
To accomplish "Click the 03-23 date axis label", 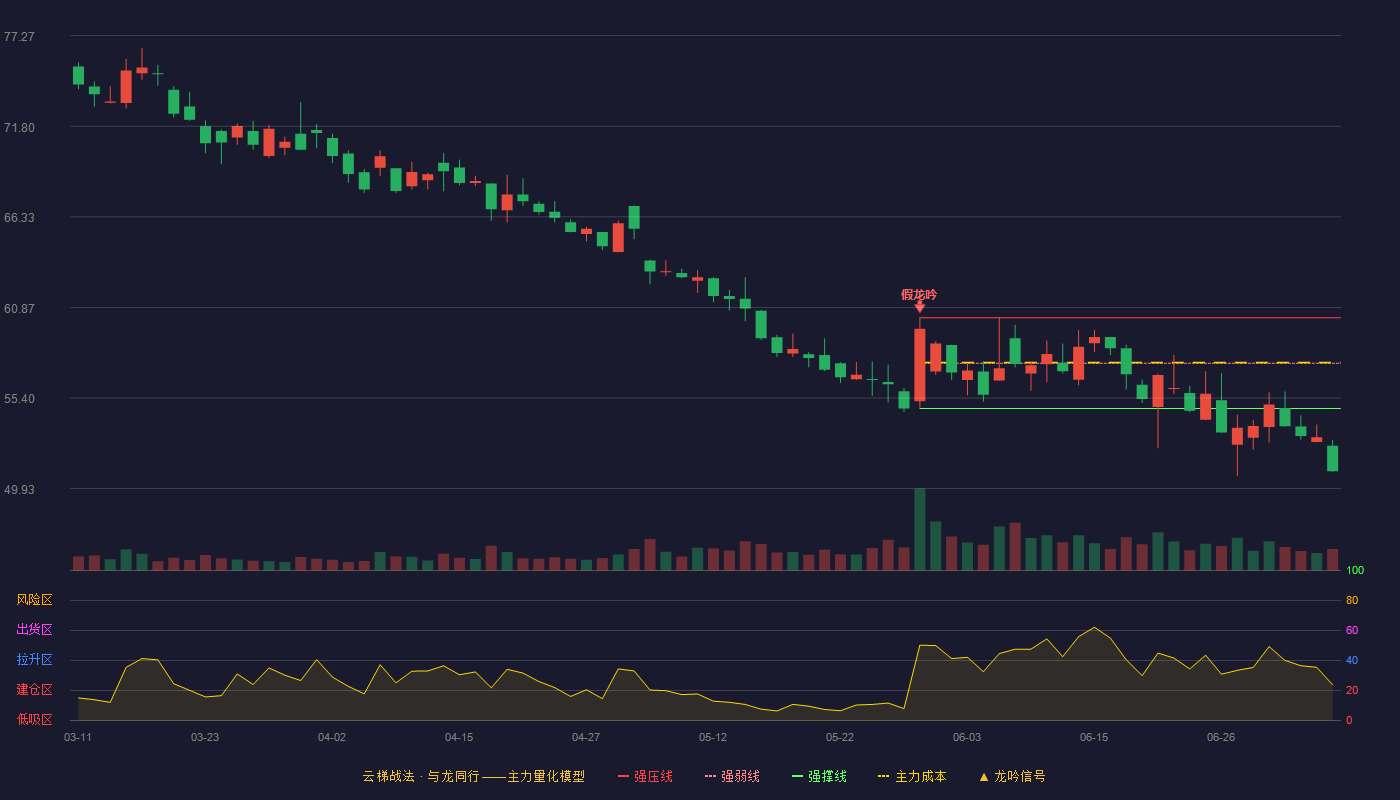I will coord(205,737).
